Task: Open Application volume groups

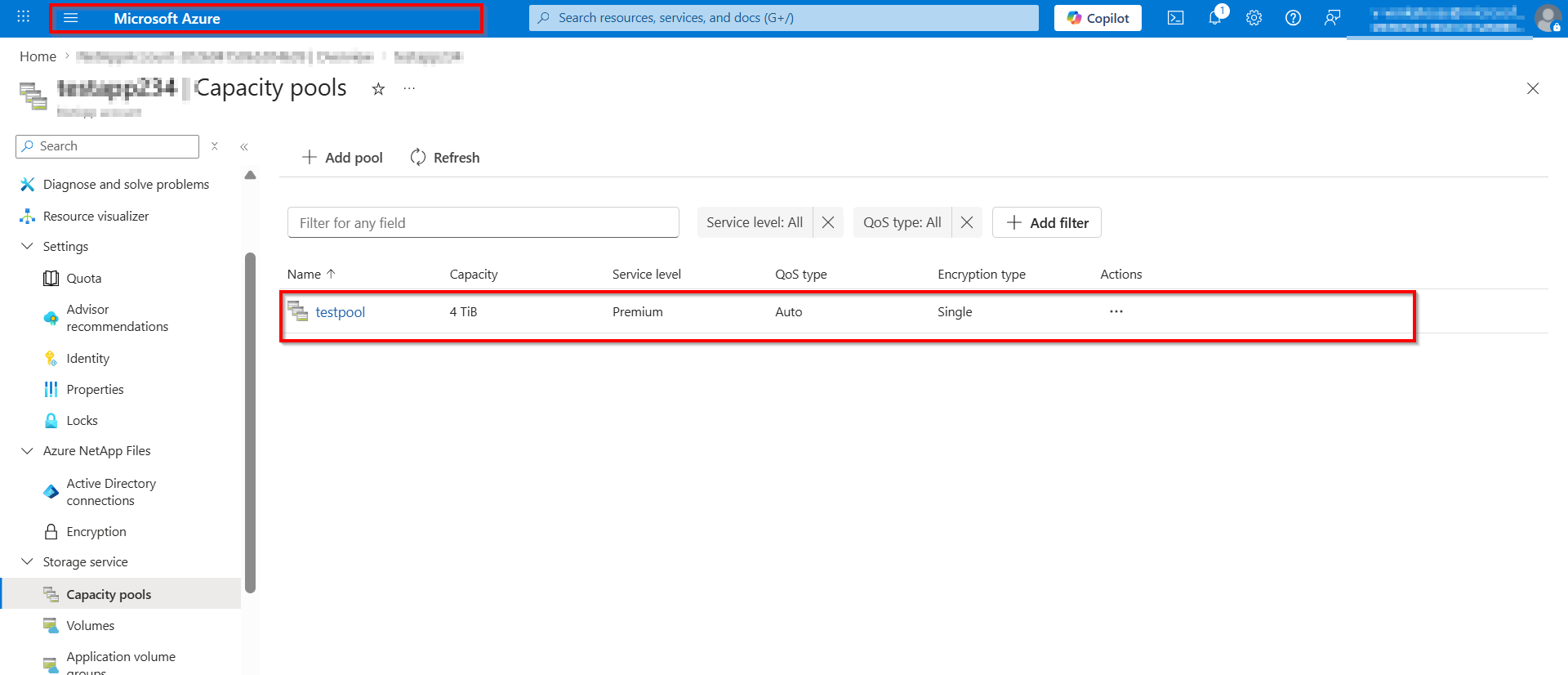Action: (x=120, y=662)
